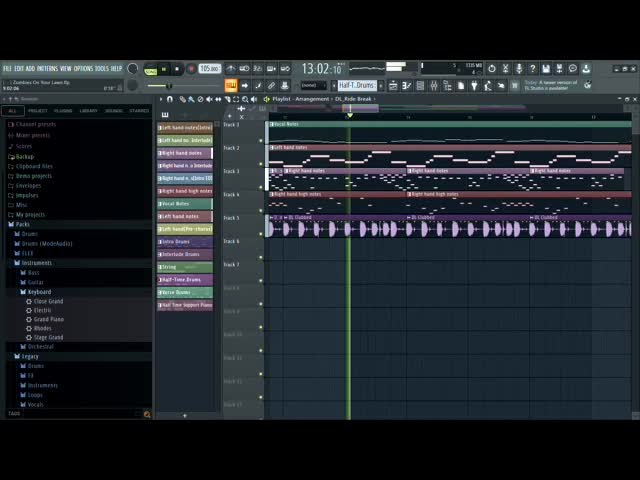Toggle the playlist magnet snap icon

pyautogui.click(x=170, y=99)
